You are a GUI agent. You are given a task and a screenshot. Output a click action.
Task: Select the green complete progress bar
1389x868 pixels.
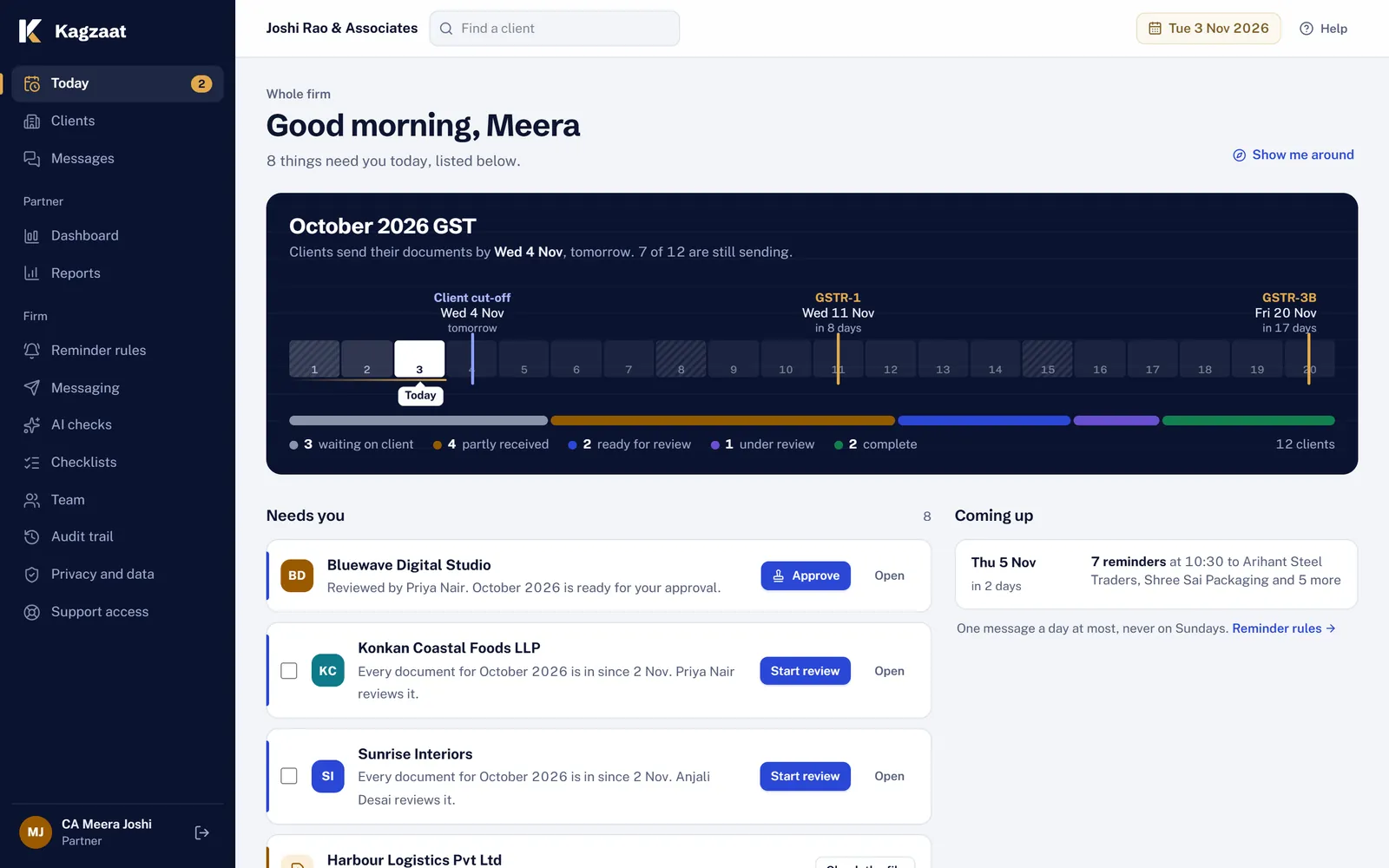click(x=1248, y=420)
